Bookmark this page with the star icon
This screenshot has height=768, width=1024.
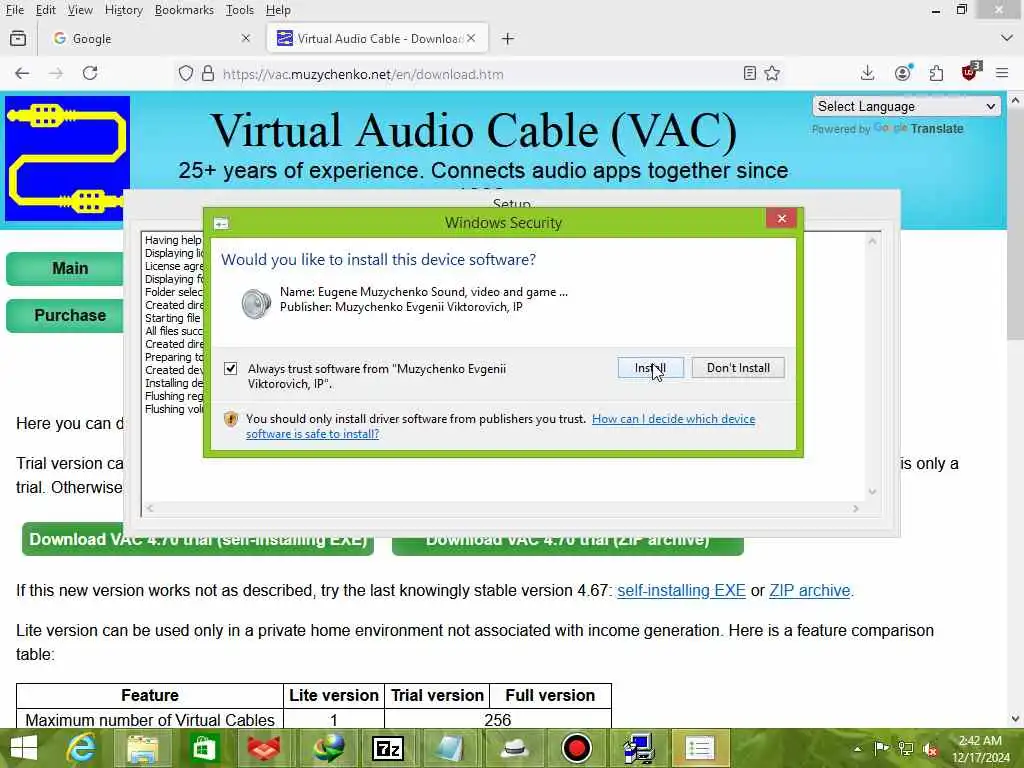[773, 73]
